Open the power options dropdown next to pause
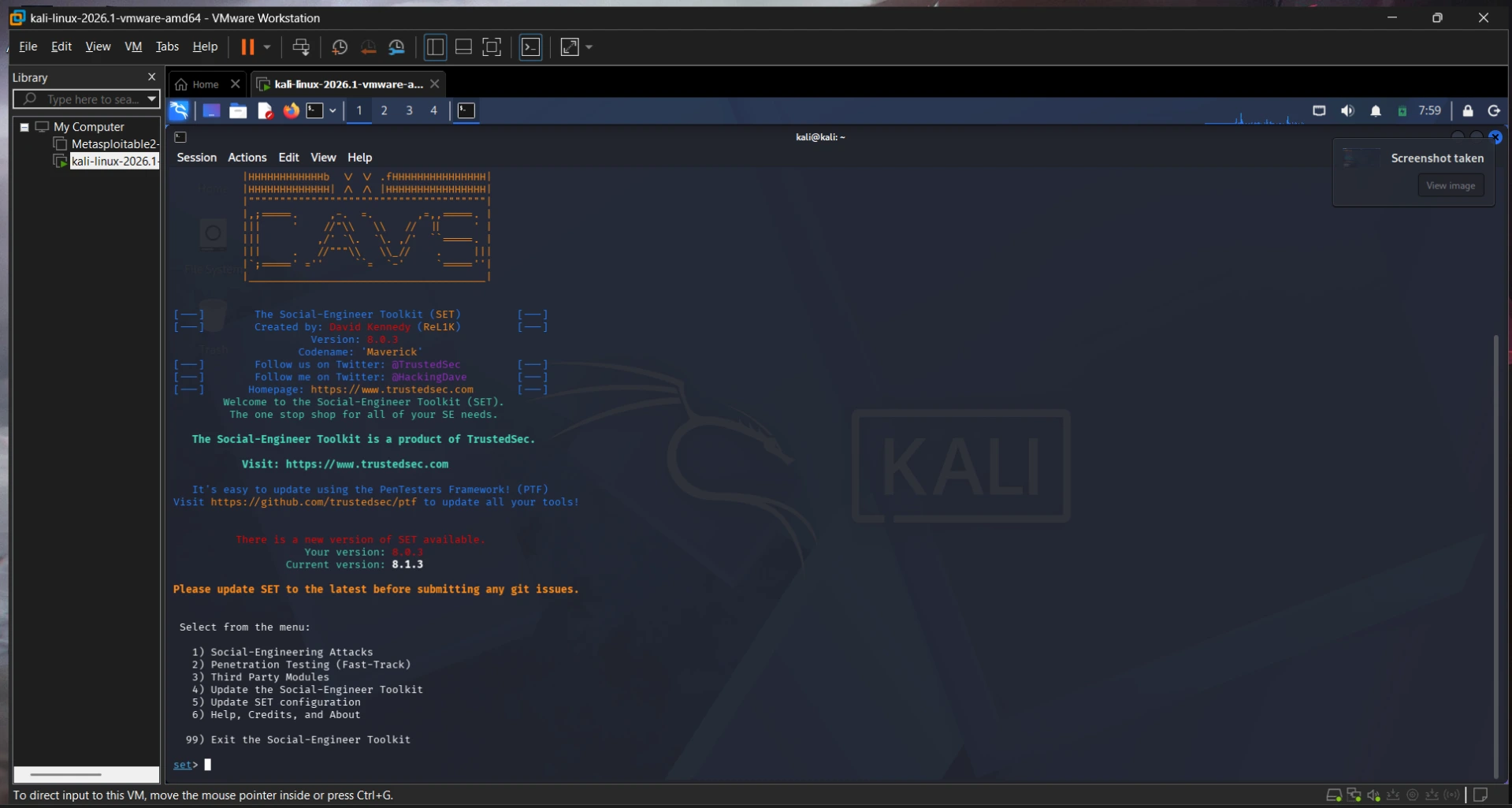Screen dimensions: 1512x808 (x=267, y=47)
